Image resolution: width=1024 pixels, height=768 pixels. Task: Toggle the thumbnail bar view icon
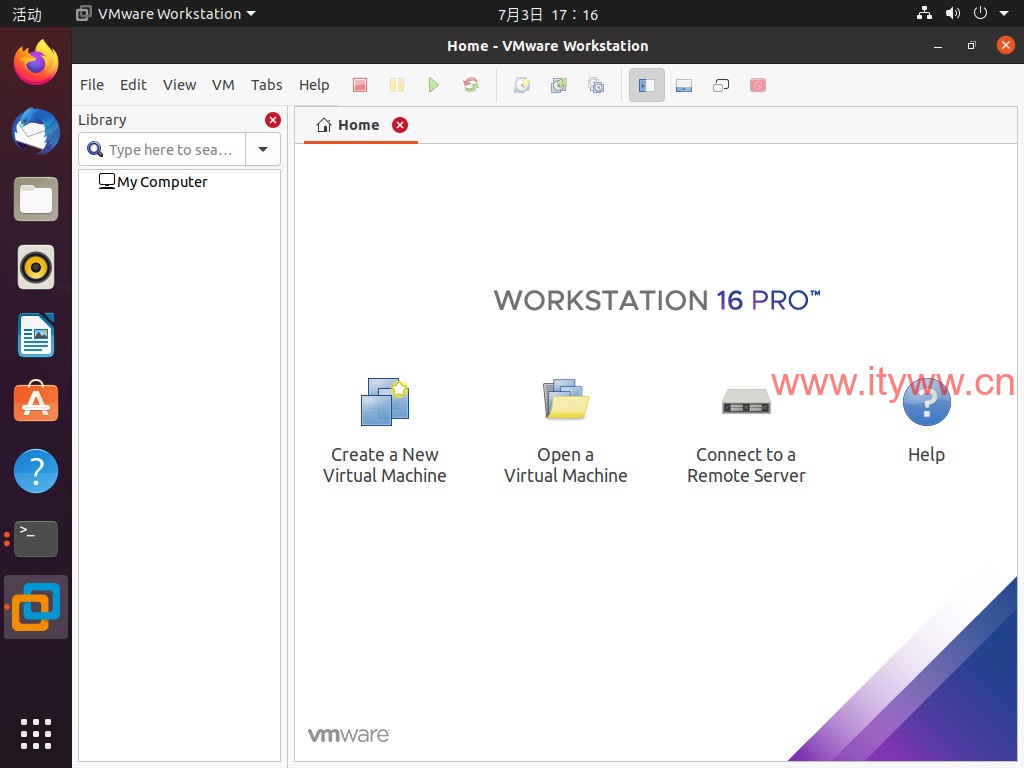click(x=684, y=85)
